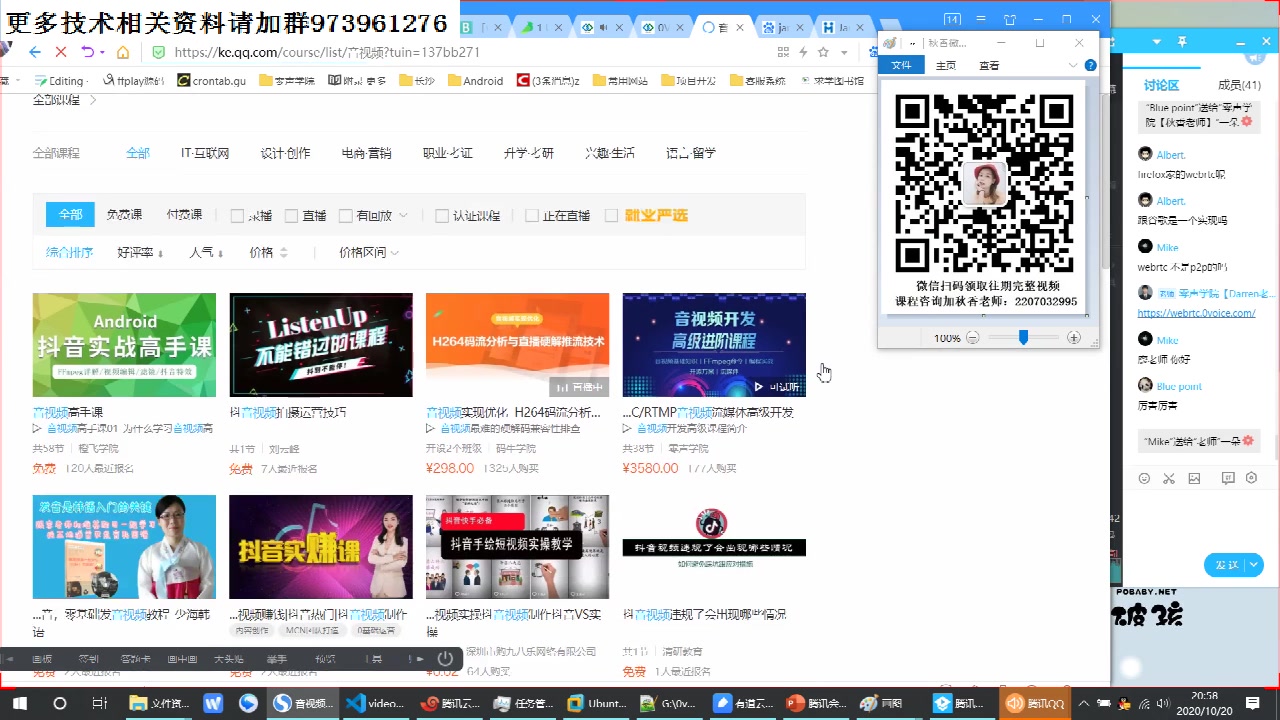Open the Paint 文件 menu
The width and height of the screenshot is (1280, 720).
pos(901,65)
